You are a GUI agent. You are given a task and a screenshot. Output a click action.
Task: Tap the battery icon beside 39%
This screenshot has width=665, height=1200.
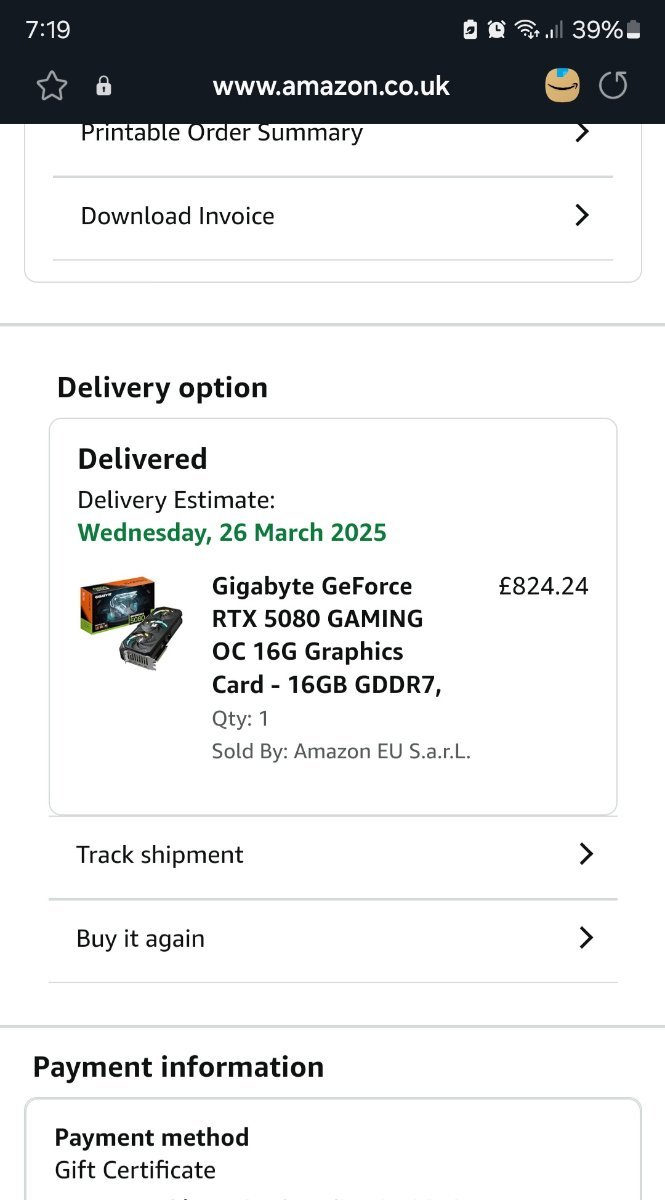[633, 30]
